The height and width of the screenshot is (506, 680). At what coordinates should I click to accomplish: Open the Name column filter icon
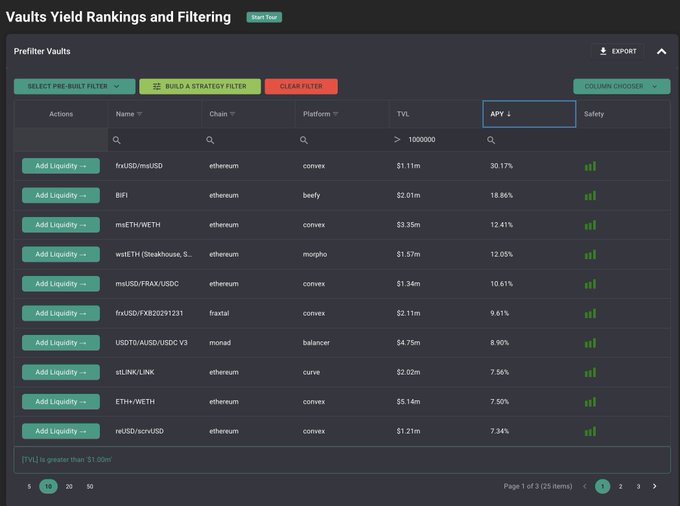pyautogui.click(x=139, y=114)
